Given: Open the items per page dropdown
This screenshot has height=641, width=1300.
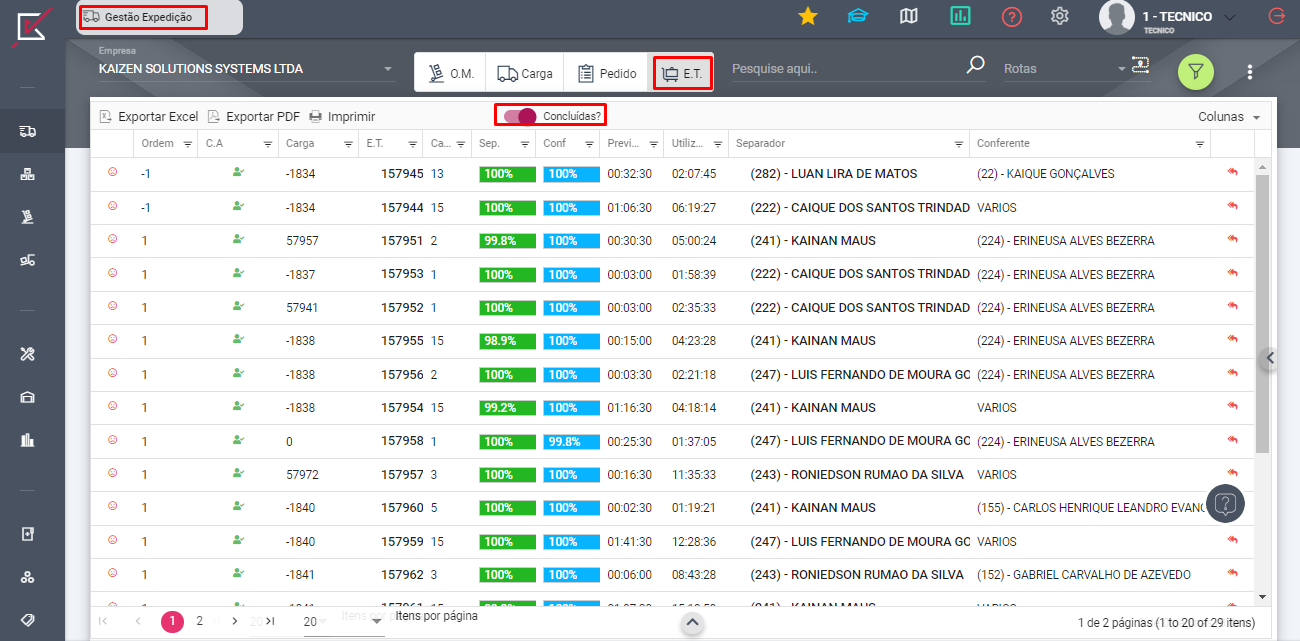Looking at the screenshot, I should [344, 621].
